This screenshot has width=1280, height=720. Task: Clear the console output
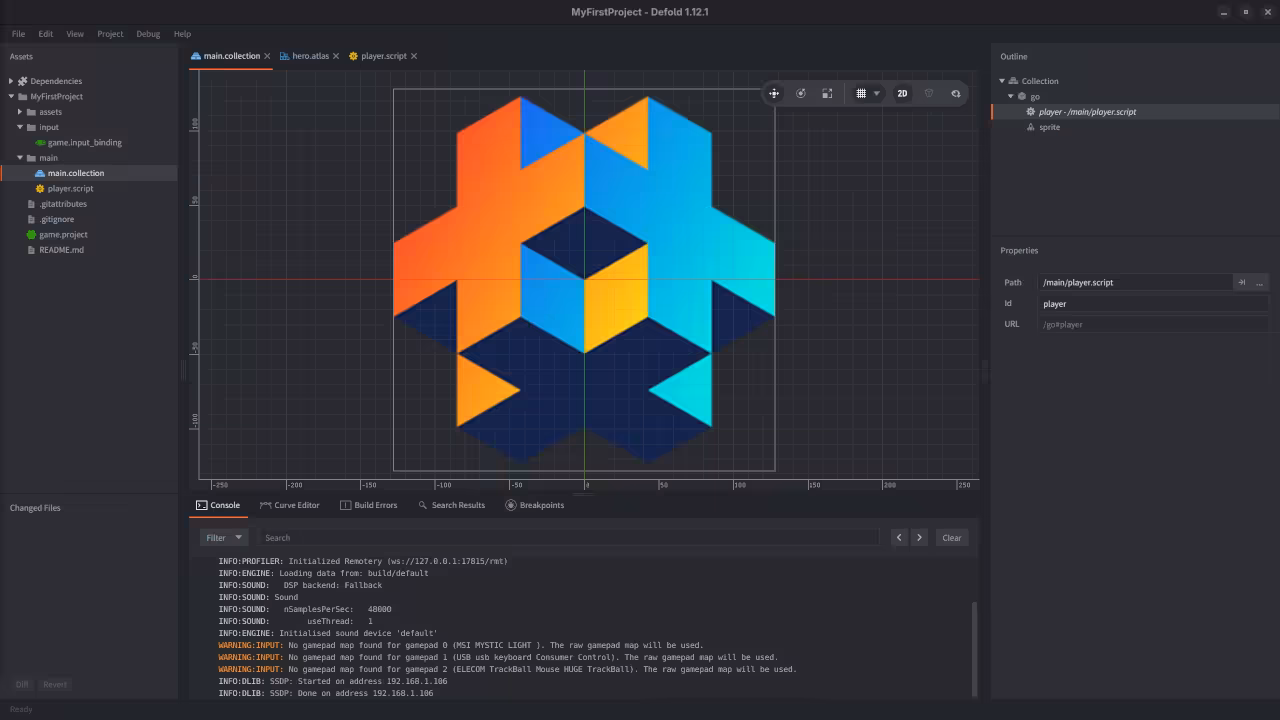950,537
